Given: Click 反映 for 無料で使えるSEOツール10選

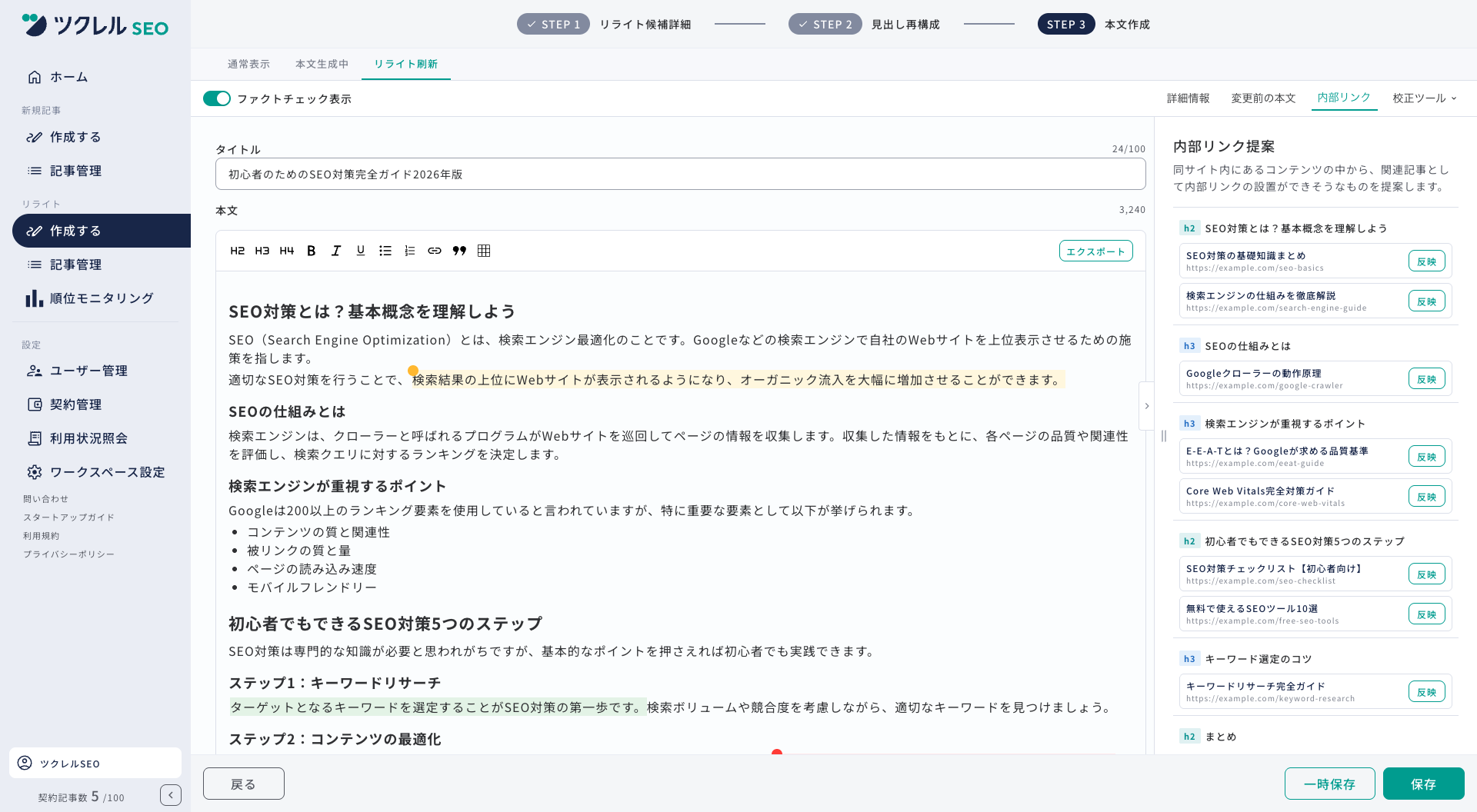Looking at the screenshot, I should pyautogui.click(x=1427, y=614).
